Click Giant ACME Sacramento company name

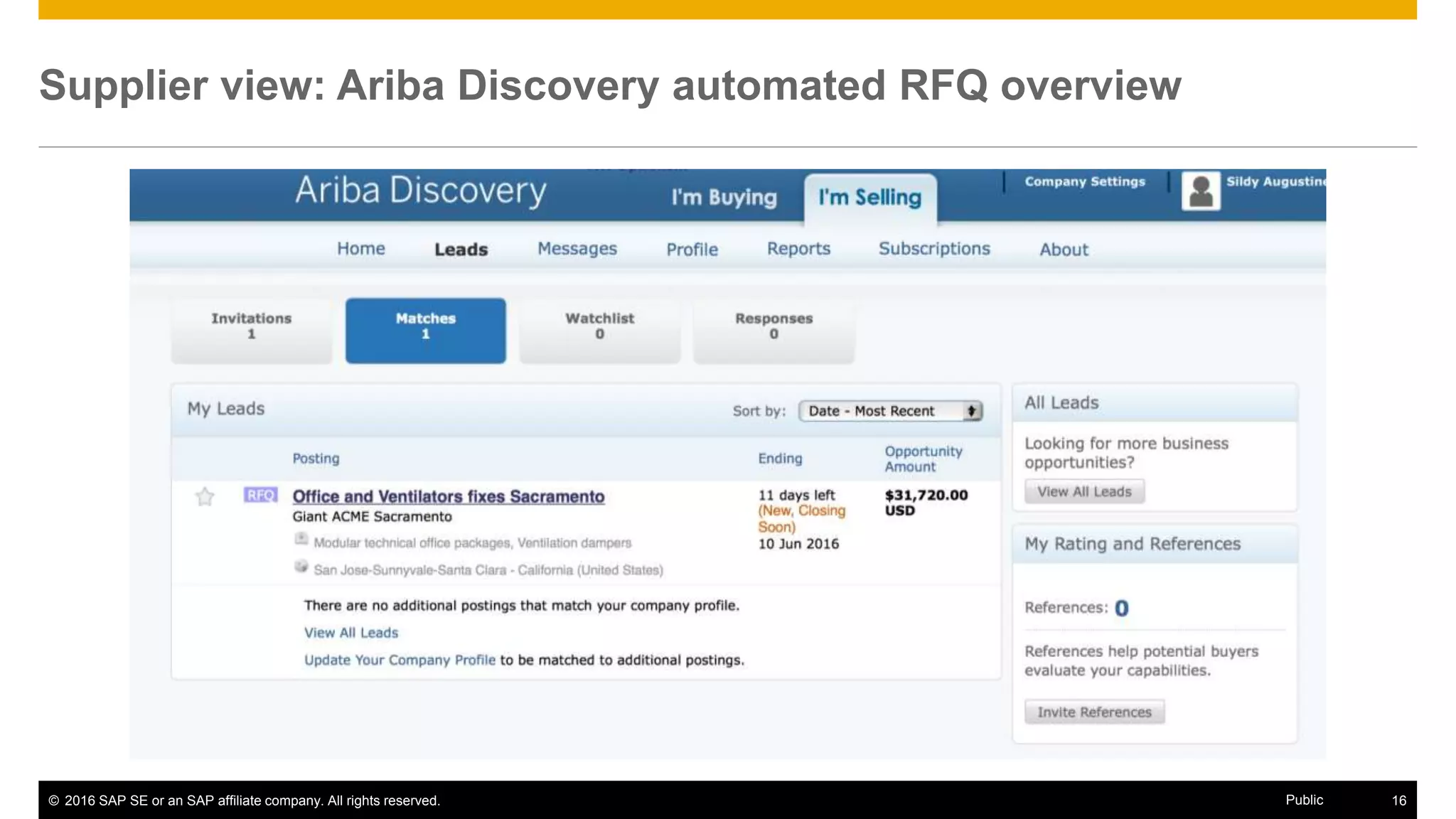coord(372,517)
